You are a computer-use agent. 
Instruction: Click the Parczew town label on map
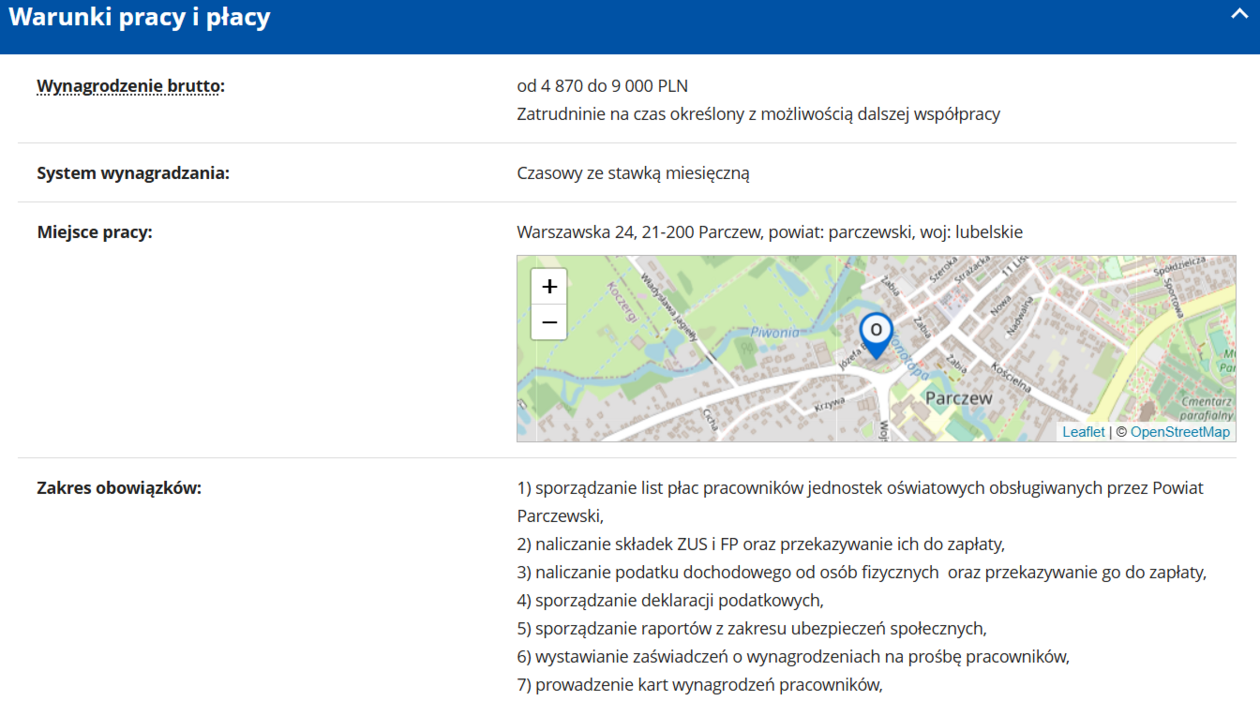[x=959, y=398]
